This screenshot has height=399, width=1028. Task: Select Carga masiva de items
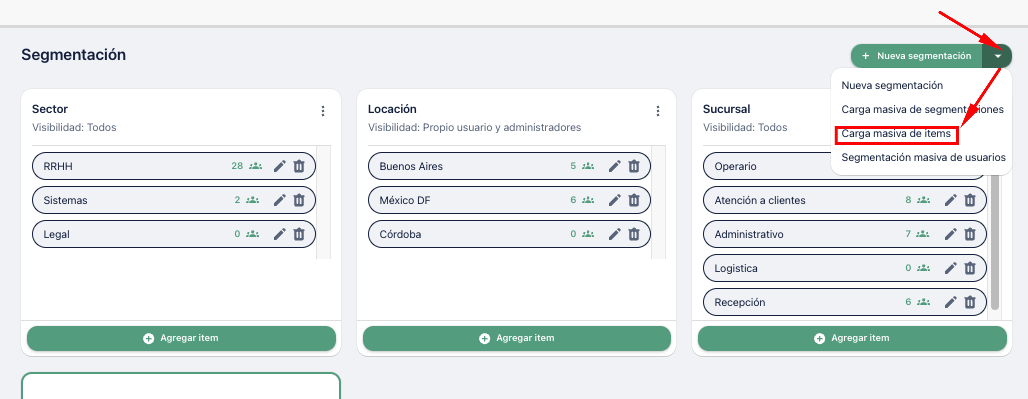(x=896, y=134)
